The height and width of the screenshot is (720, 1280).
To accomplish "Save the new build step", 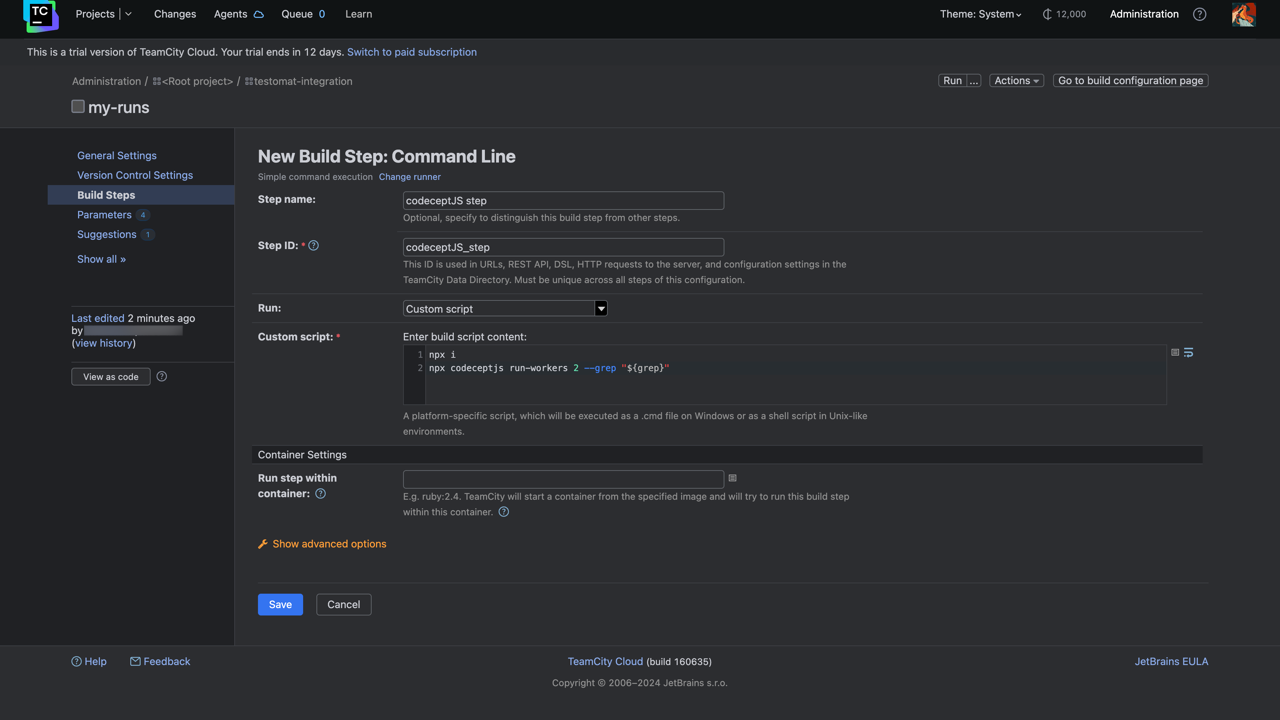I will click(x=280, y=604).
